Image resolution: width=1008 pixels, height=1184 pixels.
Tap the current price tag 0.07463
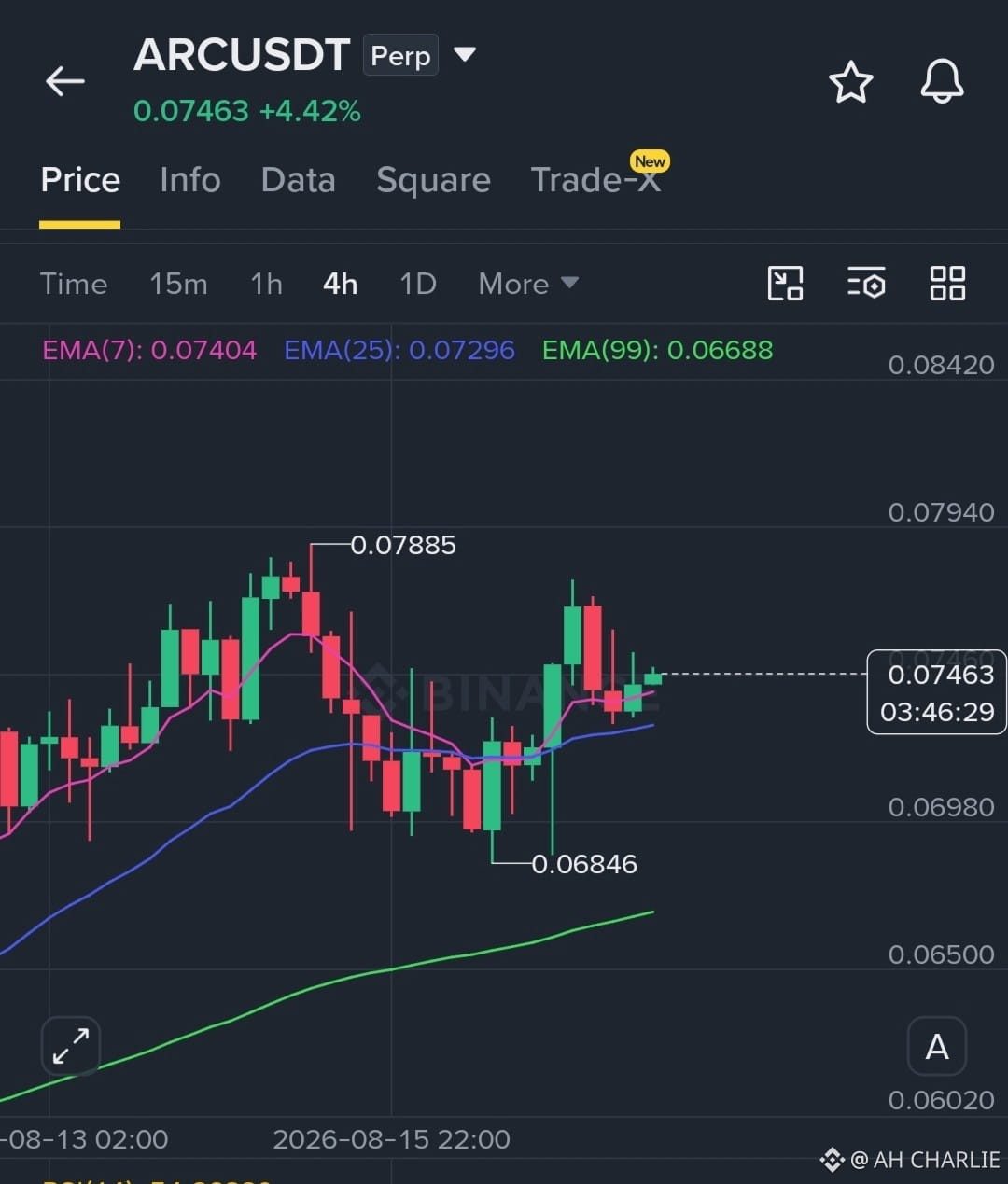(x=941, y=674)
